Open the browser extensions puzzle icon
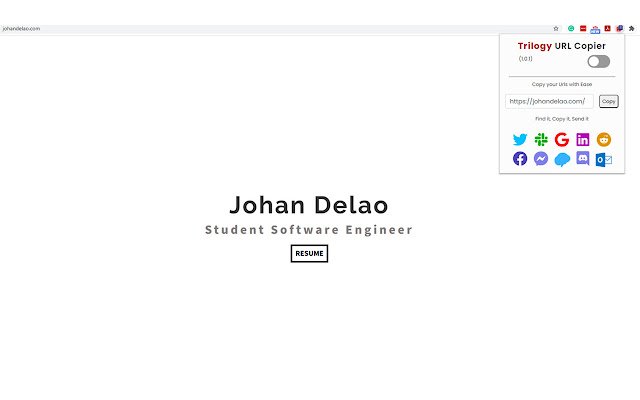Viewport: 640px width, 400px height. [x=631, y=29]
